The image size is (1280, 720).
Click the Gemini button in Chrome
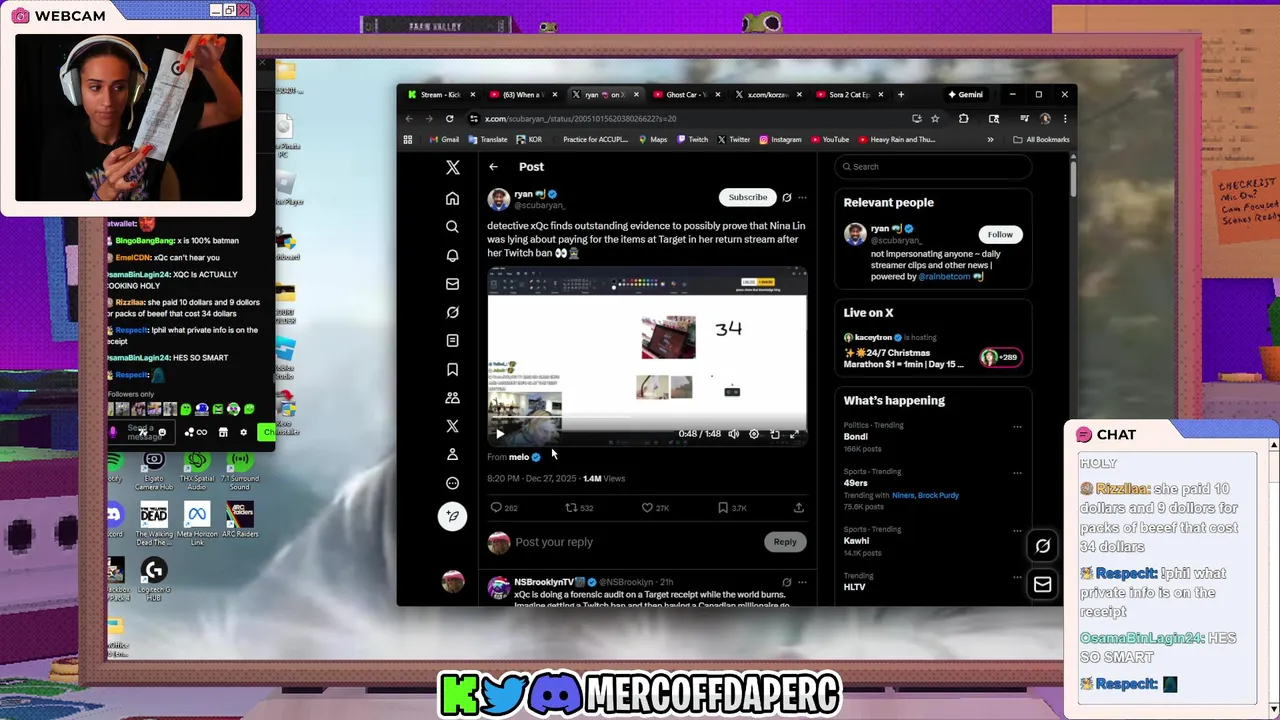[965, 95]
